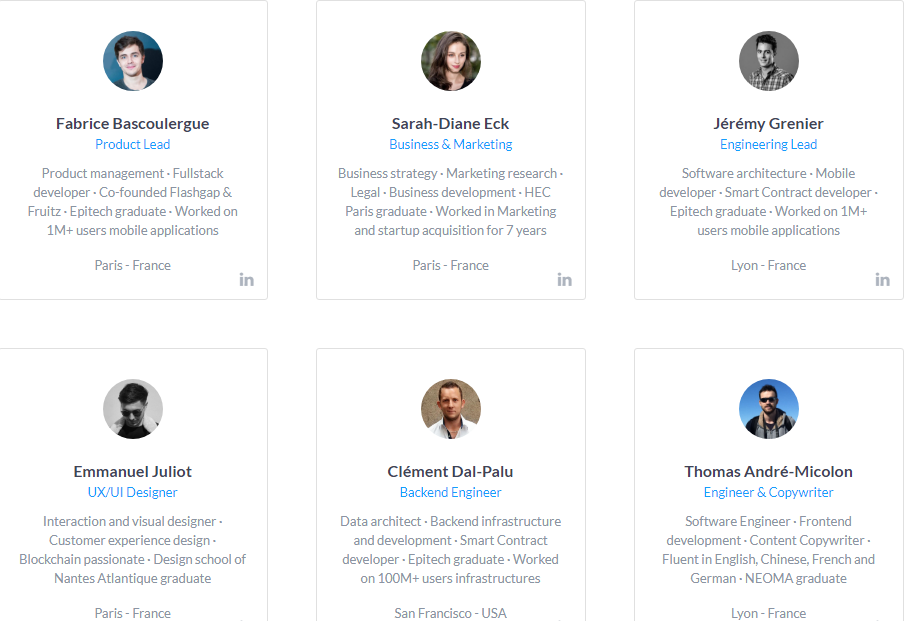
Task: Click Thomas André-Micolon's profile photo
Action: coord(769,409)
